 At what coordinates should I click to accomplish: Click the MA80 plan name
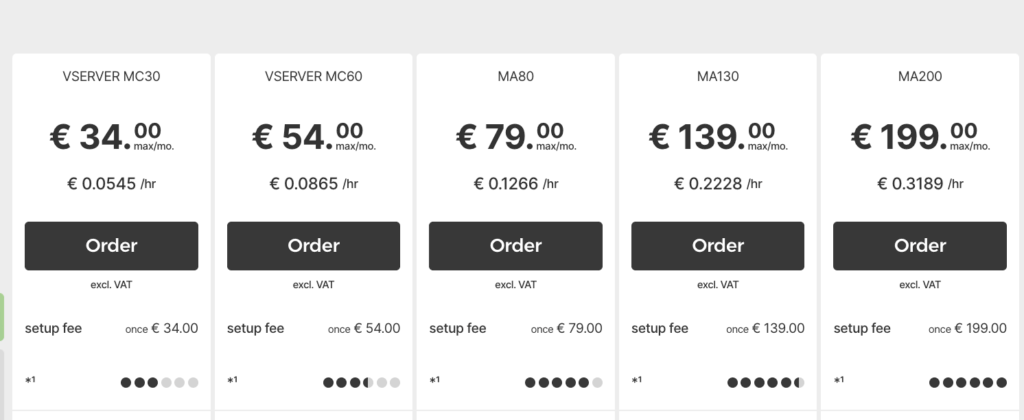(x=515, y=76)
